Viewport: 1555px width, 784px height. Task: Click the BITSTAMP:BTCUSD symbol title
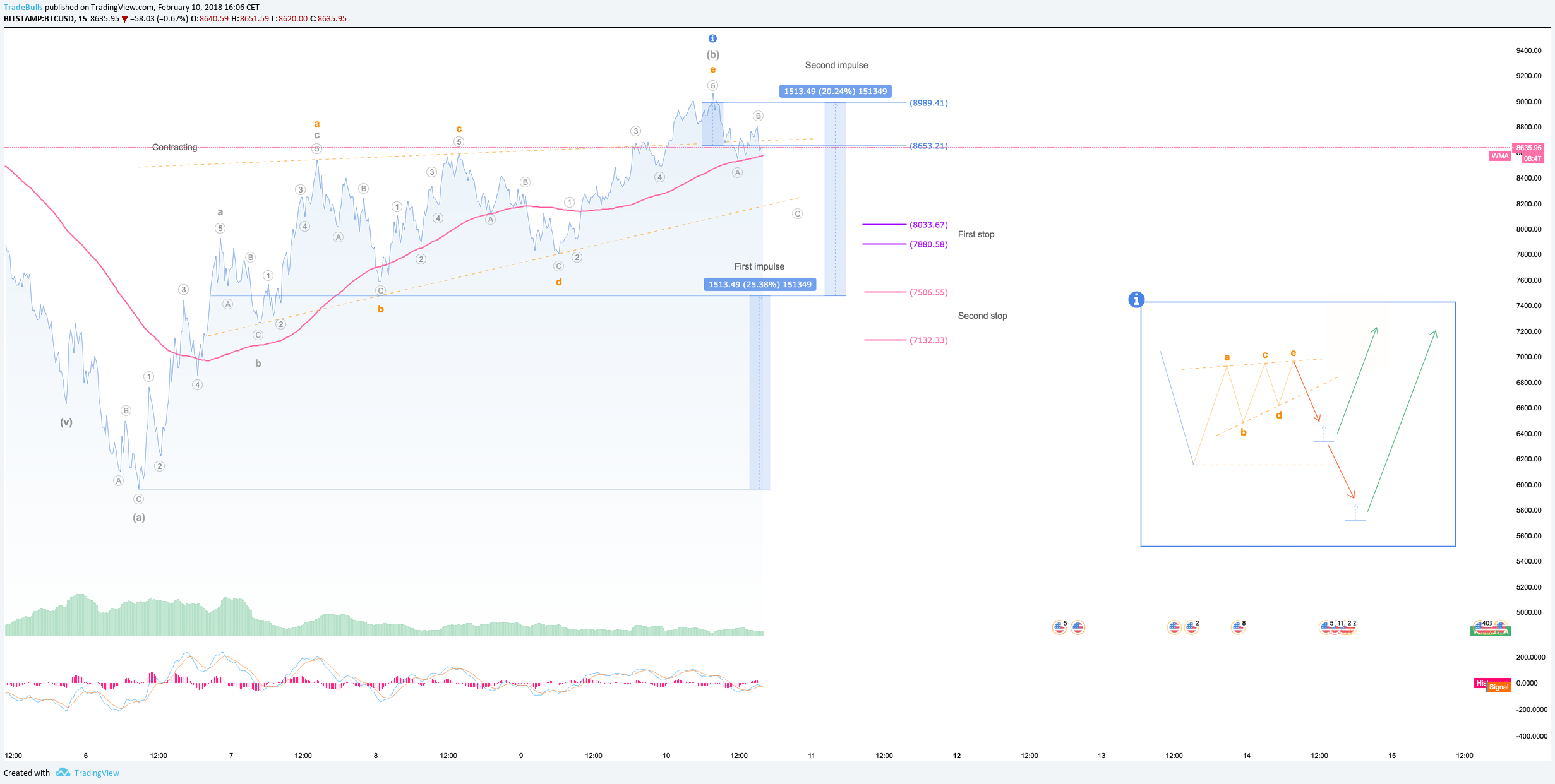[39, 18]
